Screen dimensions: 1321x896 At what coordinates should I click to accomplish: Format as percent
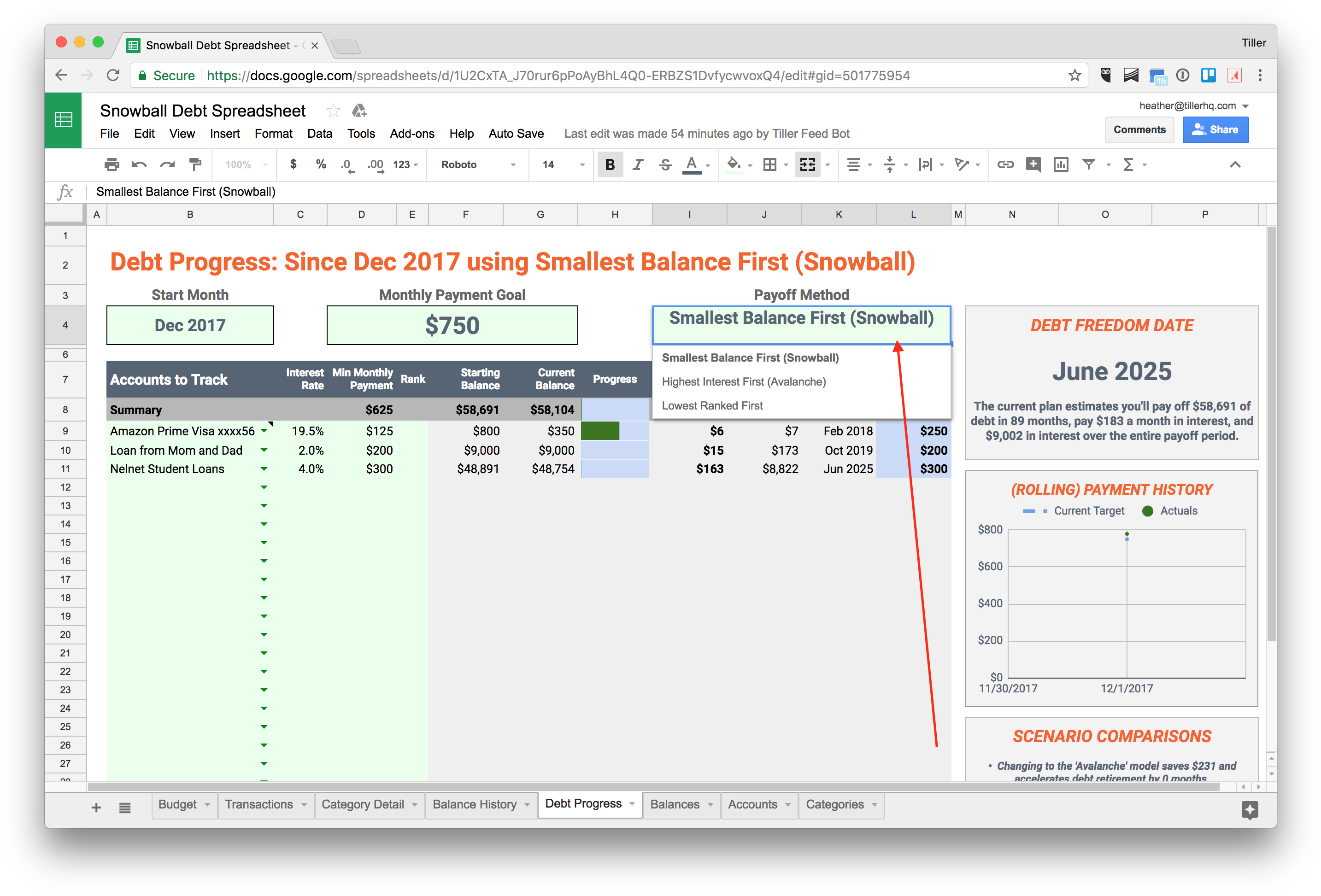click(x=321, y=165)
